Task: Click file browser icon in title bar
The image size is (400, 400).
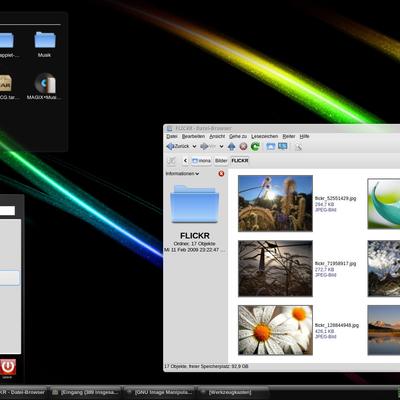Action: click(169, 128)
